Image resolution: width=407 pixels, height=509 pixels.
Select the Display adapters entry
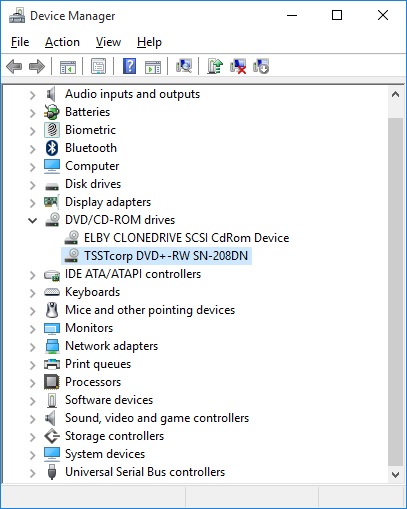click(x=108, y=202)
